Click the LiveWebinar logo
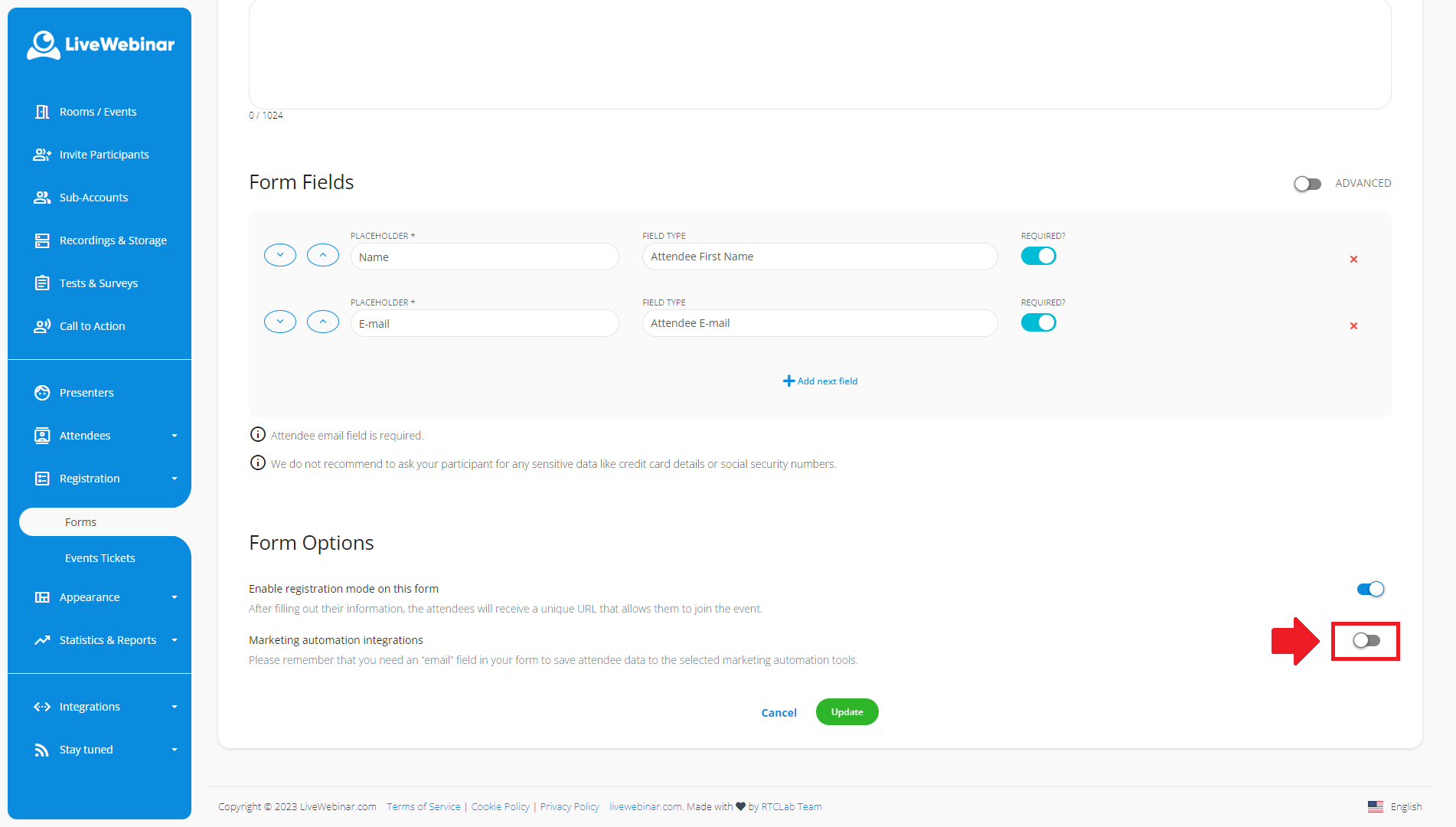1456x827 pixels. pyautogui.click(x=100, y=44)
